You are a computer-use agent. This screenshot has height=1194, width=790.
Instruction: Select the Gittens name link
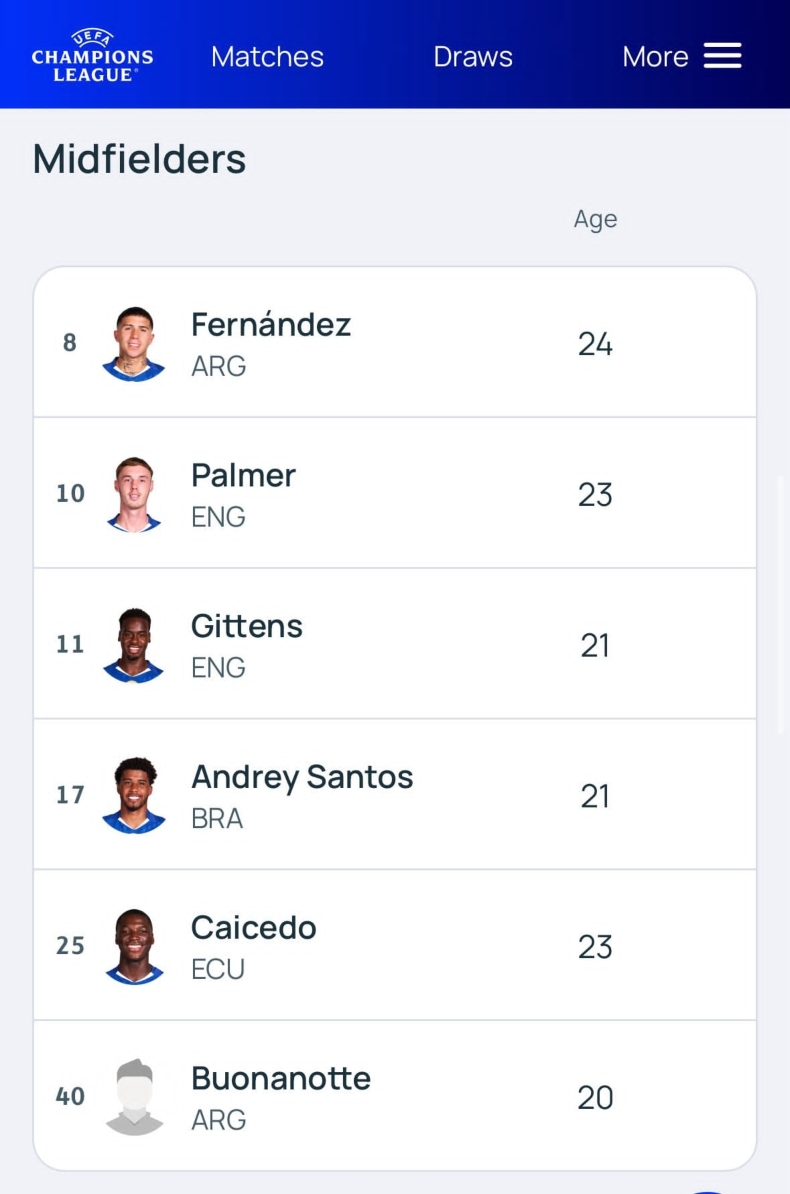click(x=247, y=627)
